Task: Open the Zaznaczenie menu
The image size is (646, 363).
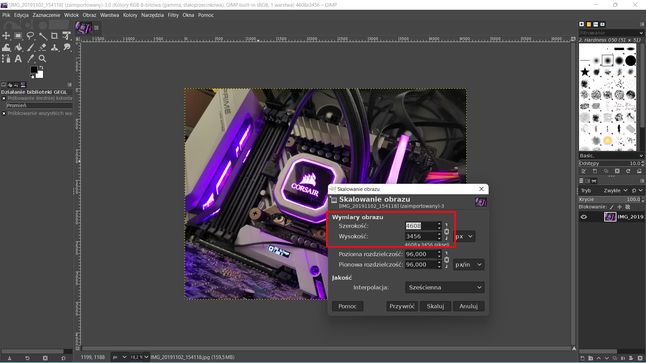Action: tap(46, 15)
